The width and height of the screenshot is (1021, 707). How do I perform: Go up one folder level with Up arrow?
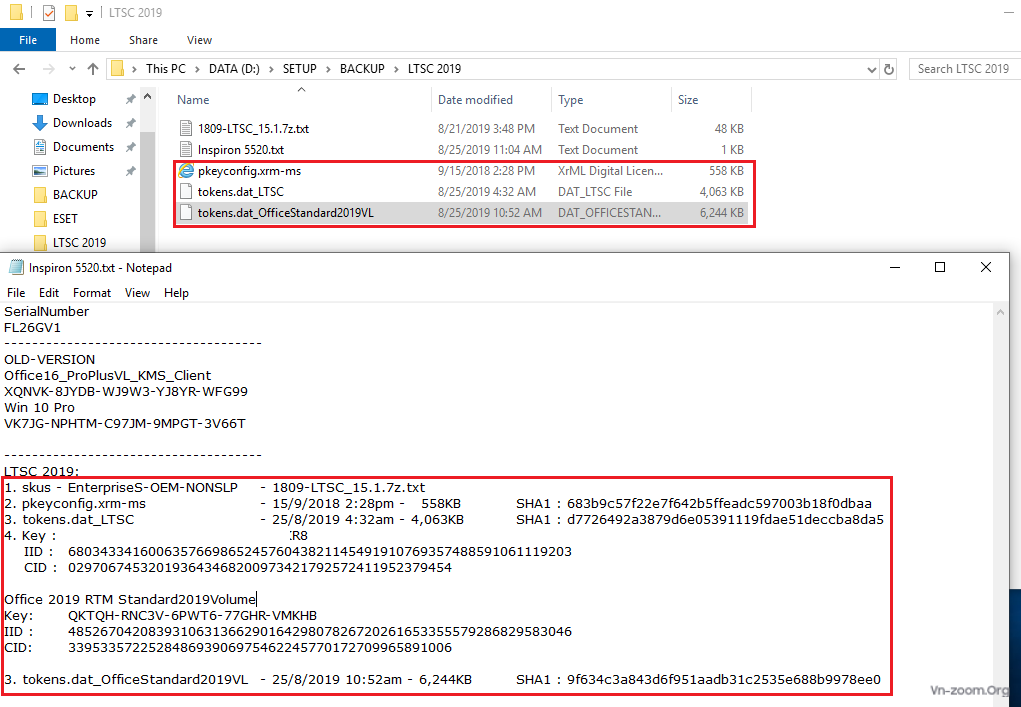(93, 68)
